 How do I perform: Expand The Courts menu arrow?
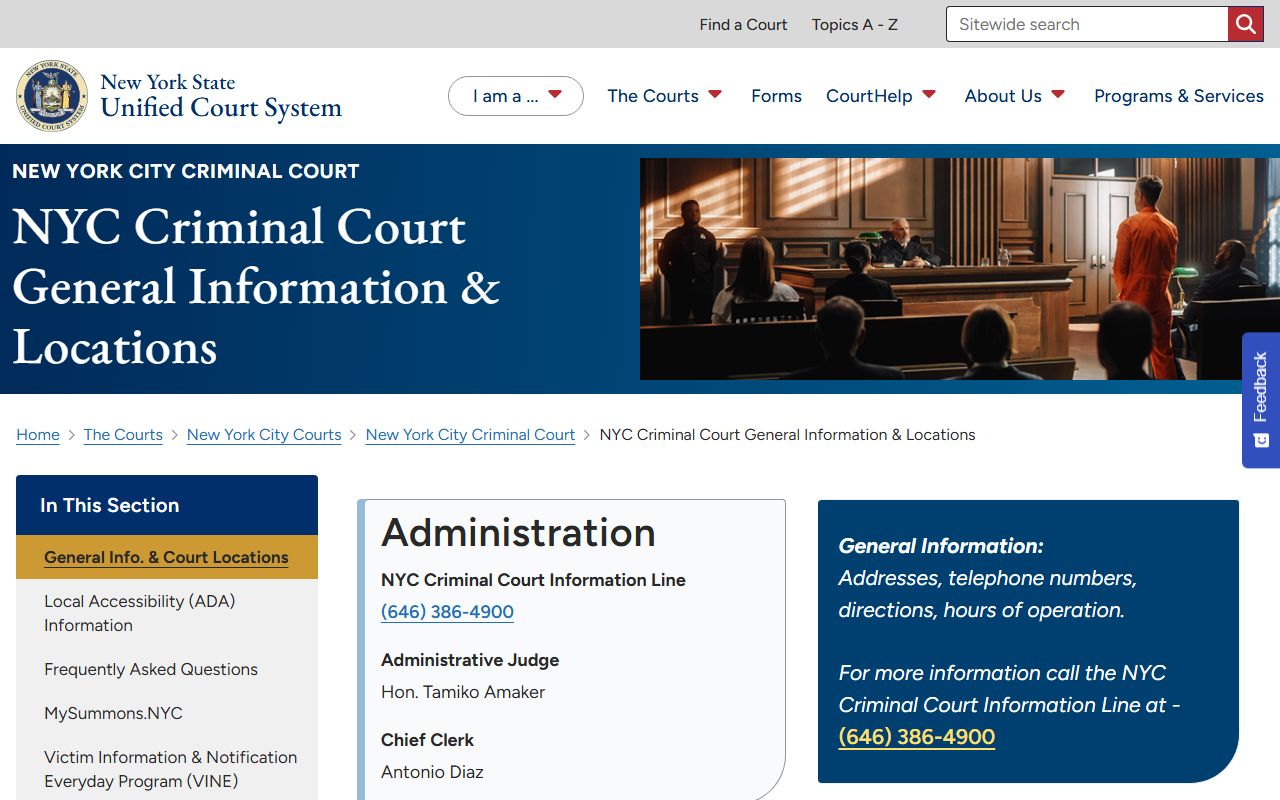point(715,95)
